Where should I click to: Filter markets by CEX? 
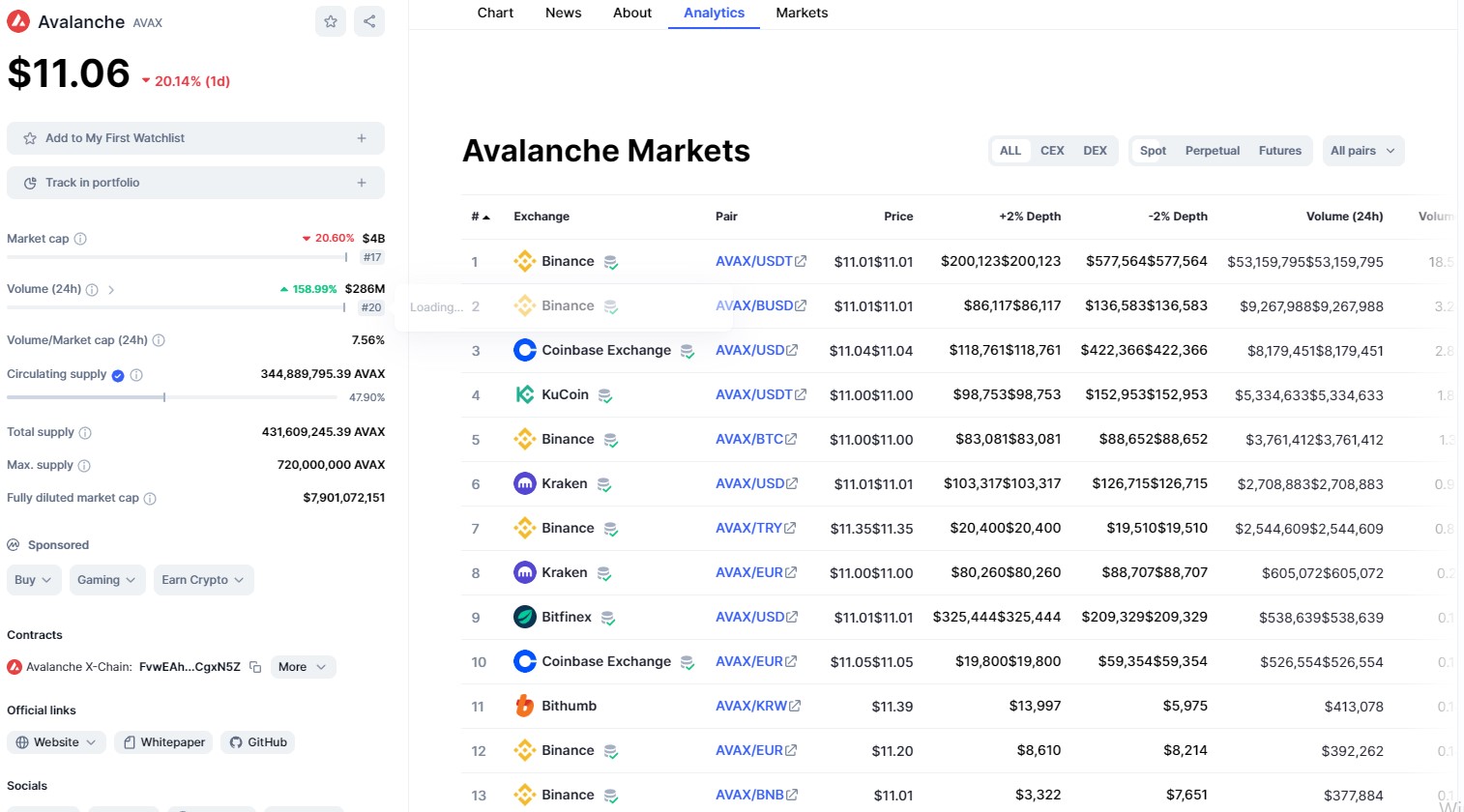click(x=1052, y=151)
